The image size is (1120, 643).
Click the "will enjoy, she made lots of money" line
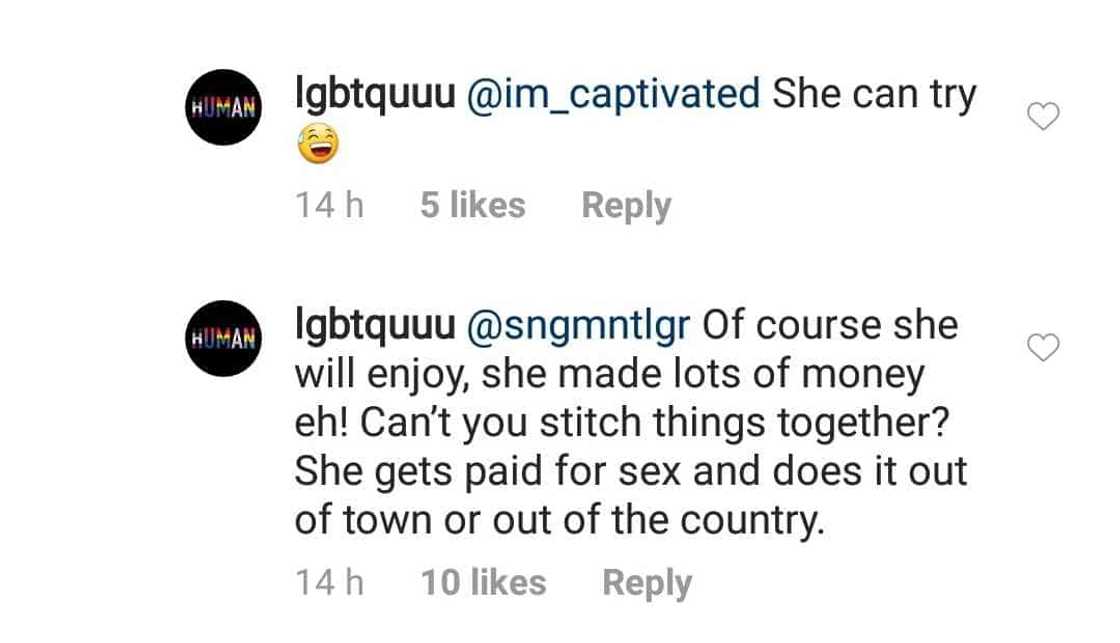[x=608, y=375]
